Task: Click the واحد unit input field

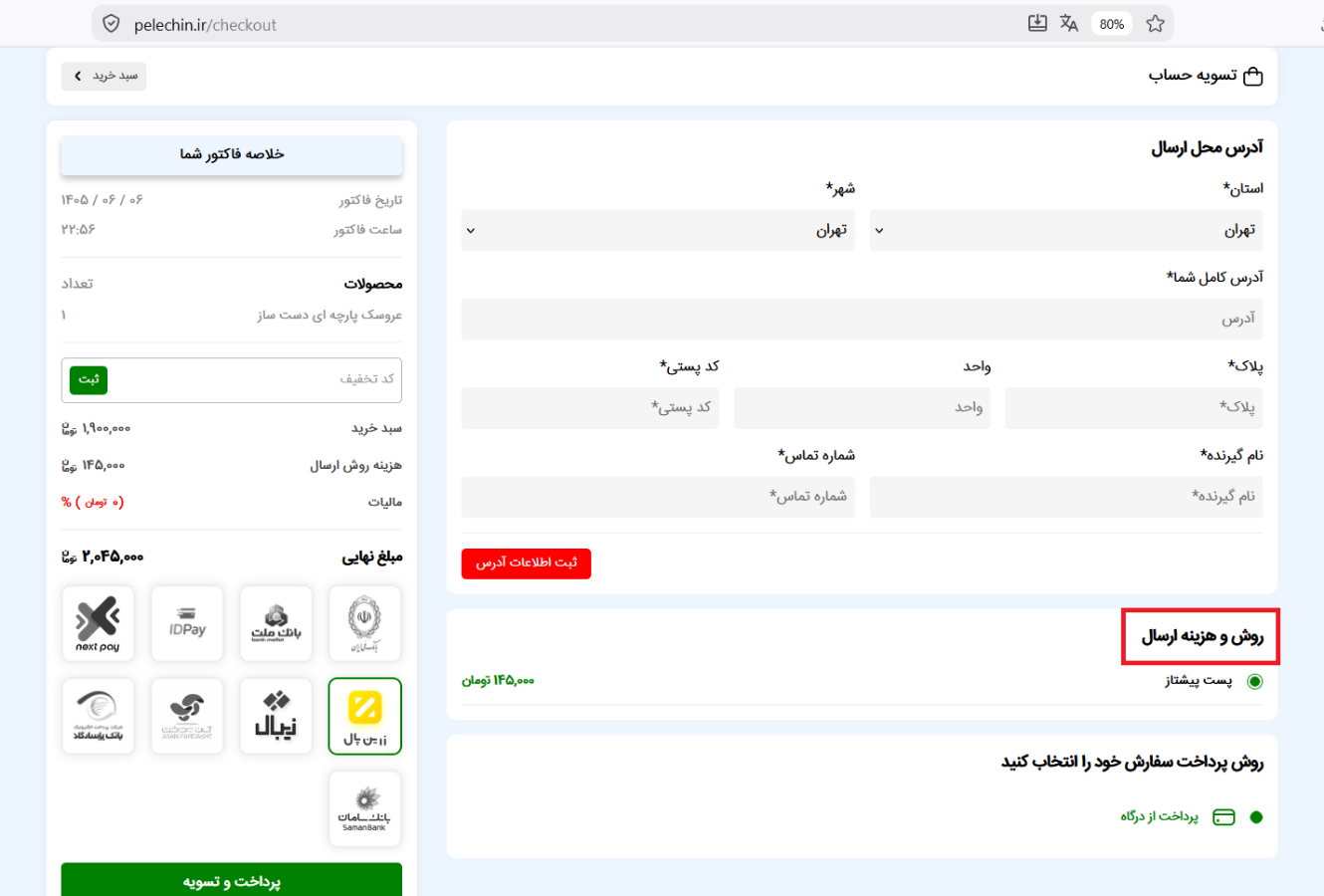Action: coord(862,407)
